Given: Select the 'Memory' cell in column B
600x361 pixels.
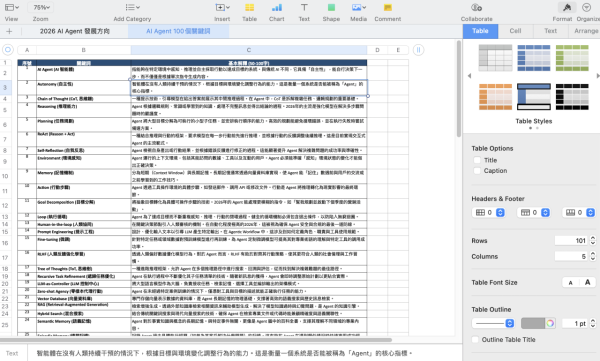Looking at the screenshot, I should tap(83, 176).
